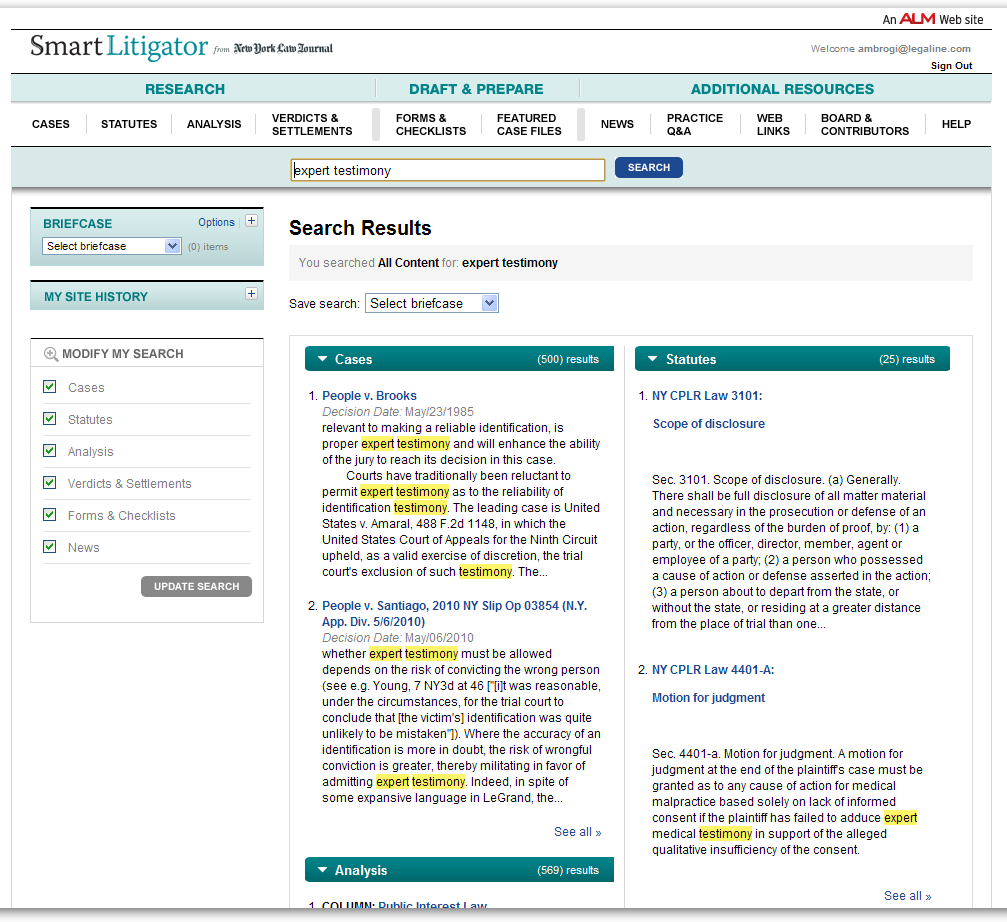The width and height of the screenshot is (1007, 922).
Task: Open Briefcase Options link
Action: click(x=216, y=222)
